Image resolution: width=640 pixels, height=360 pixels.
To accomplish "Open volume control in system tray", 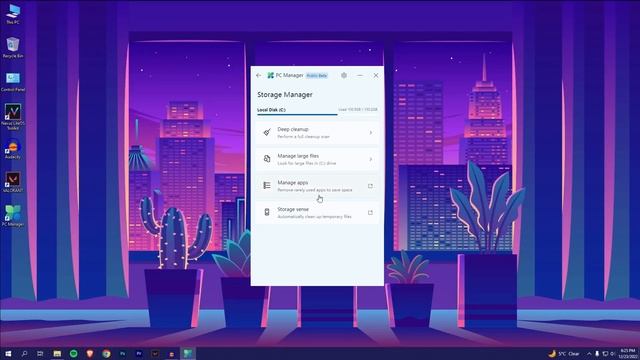I will [612, 353].
